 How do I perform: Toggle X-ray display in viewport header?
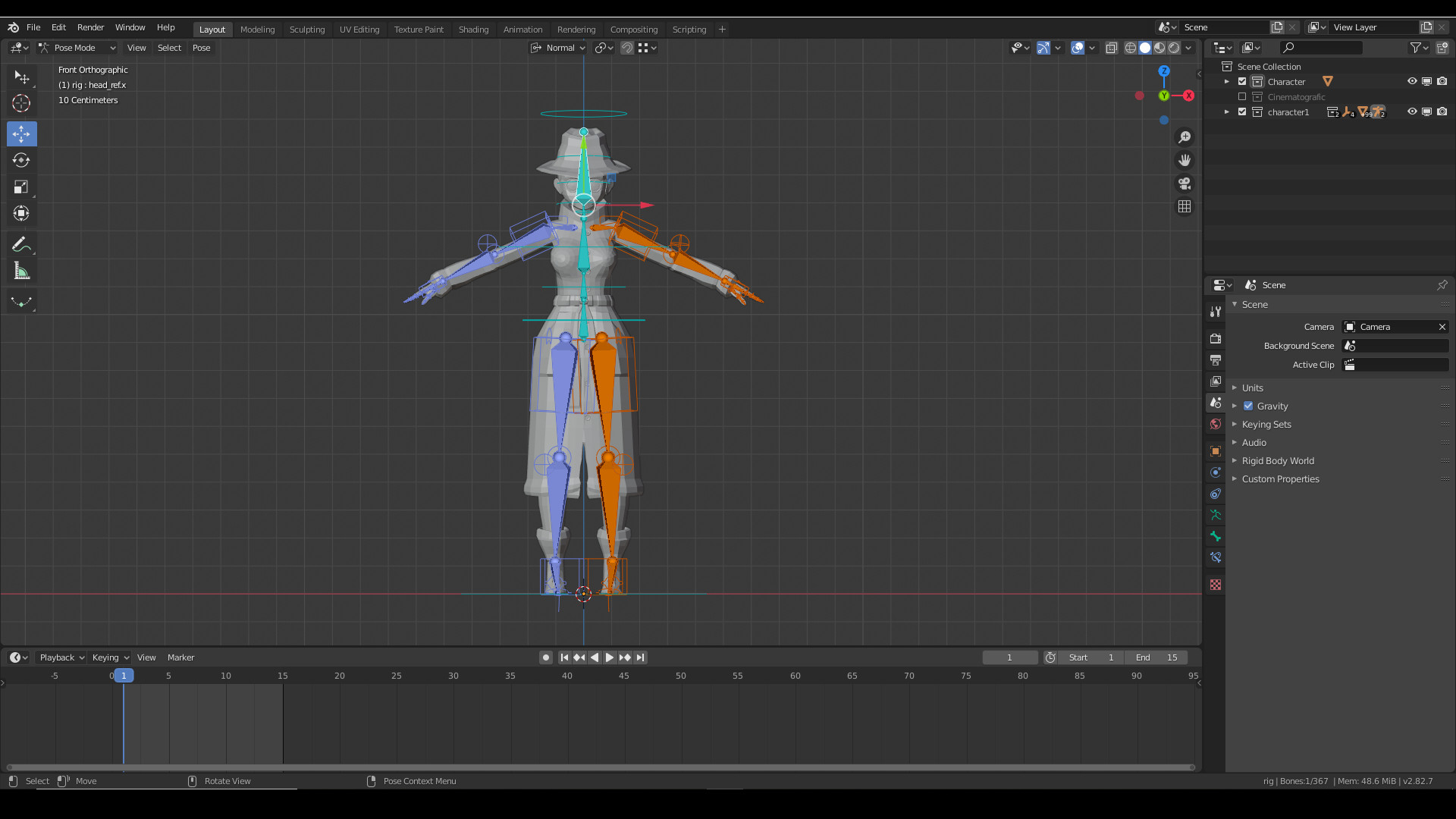(x=1112, y=48)
